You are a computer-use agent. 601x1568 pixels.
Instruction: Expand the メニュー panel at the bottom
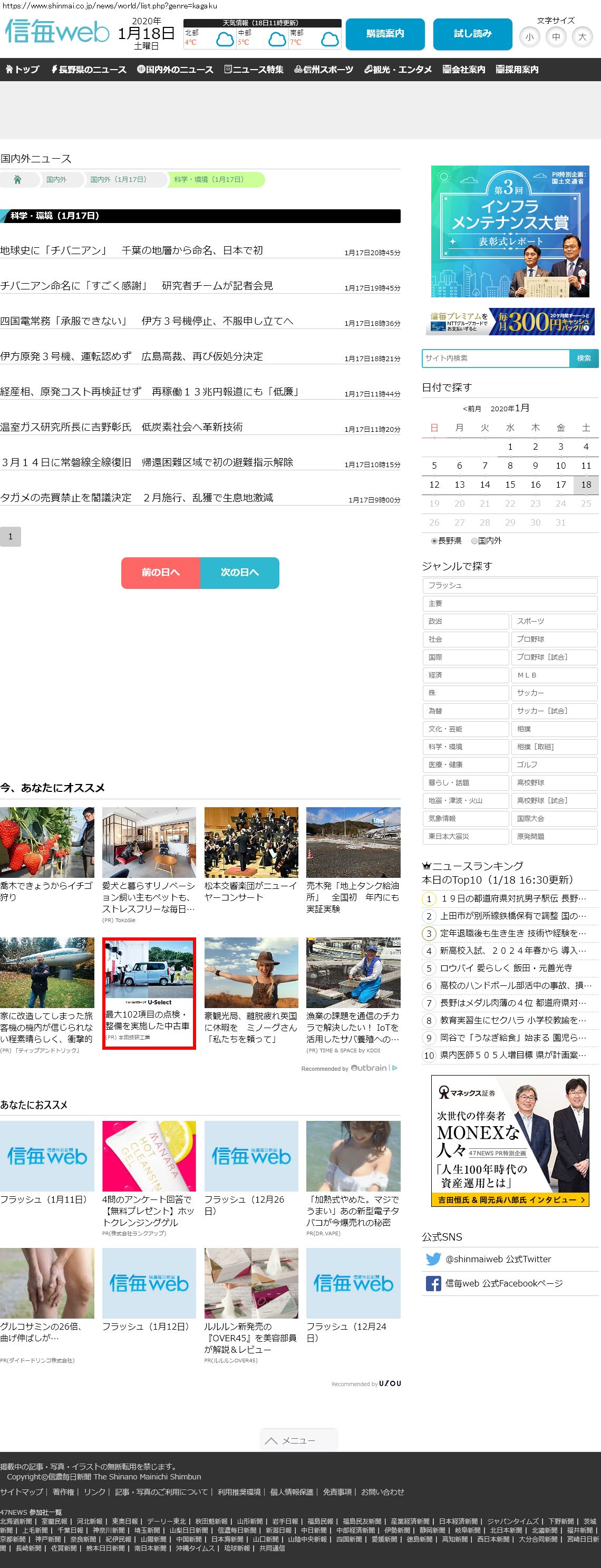[x=298, y=1440]
